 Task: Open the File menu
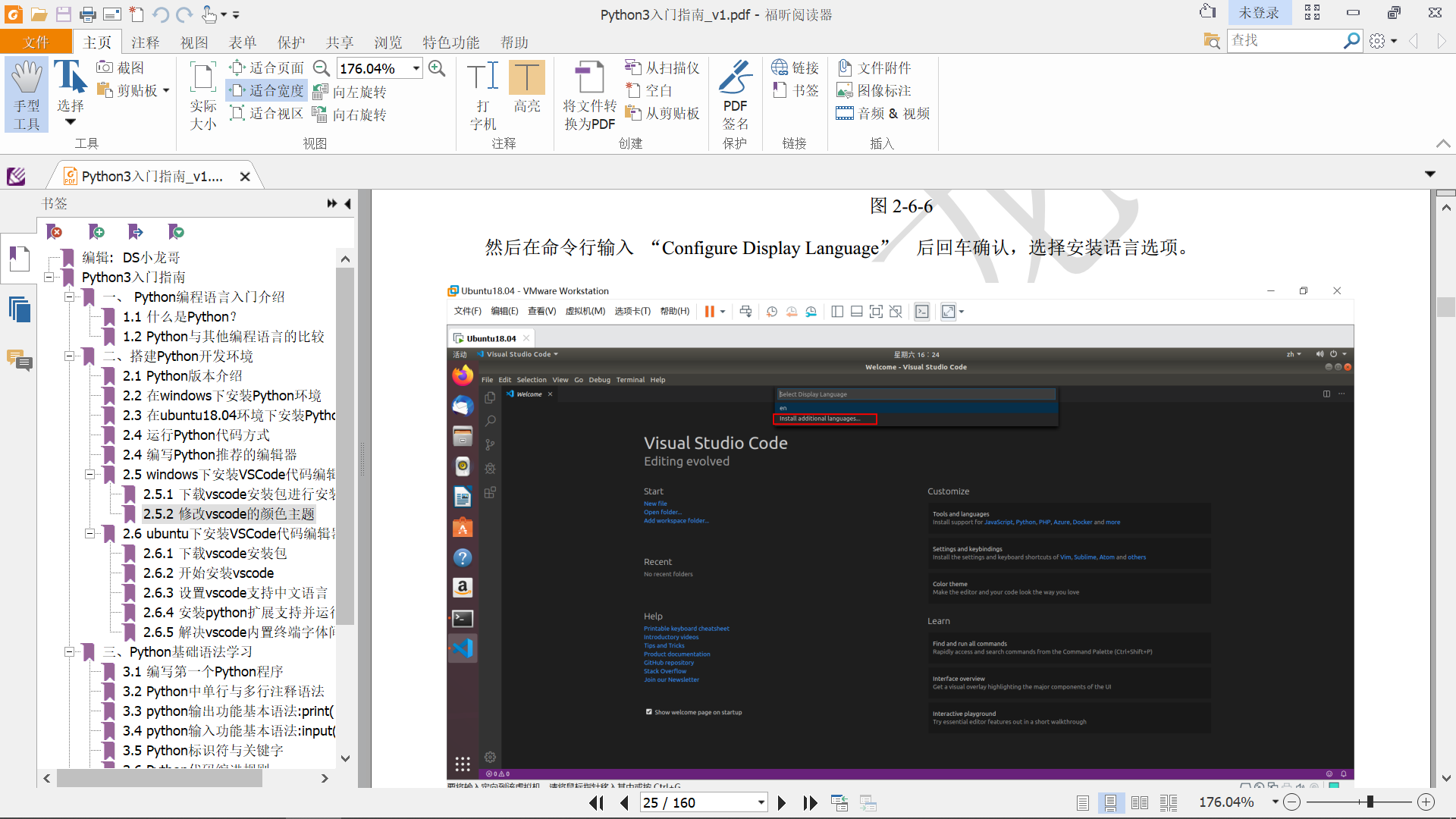36,42
